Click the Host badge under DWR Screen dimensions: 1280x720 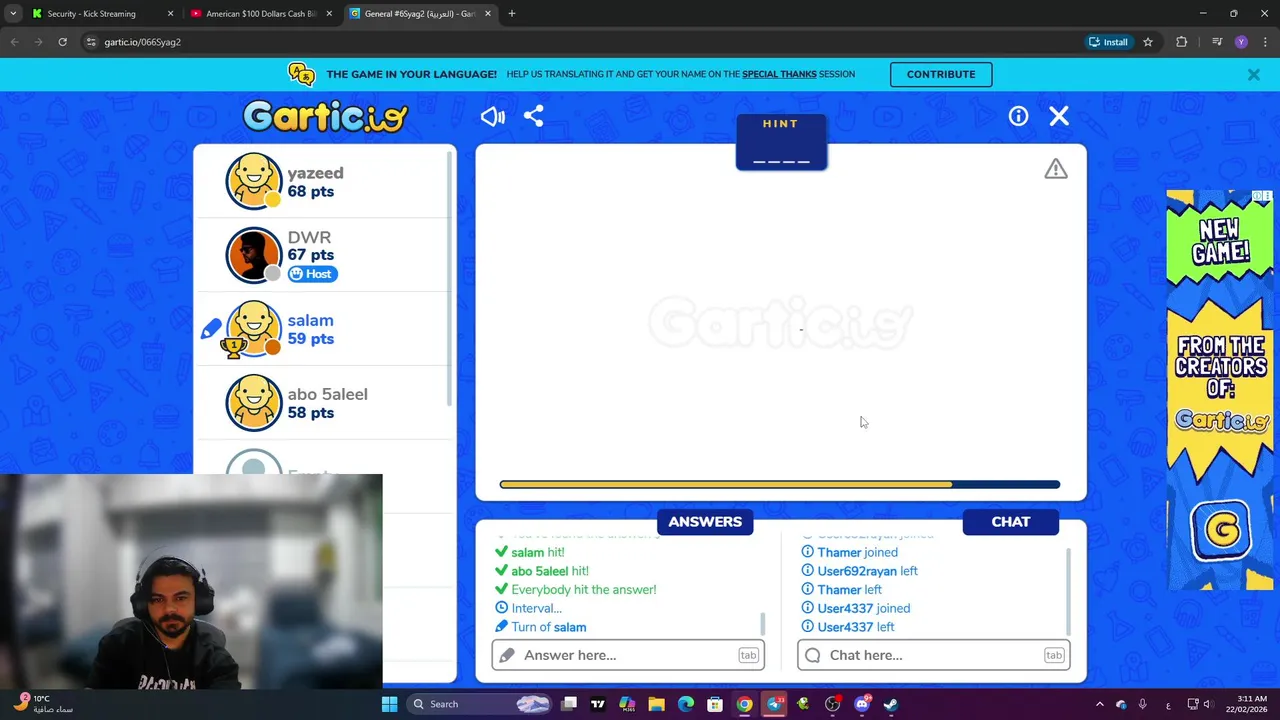(312, 274)
